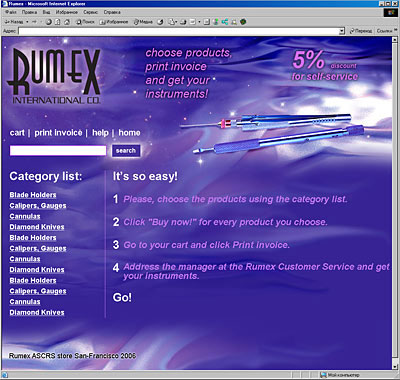Open the Media (Медиа) toolbar button
Viewport: 400px width, 380px height.
pos(143,22)
